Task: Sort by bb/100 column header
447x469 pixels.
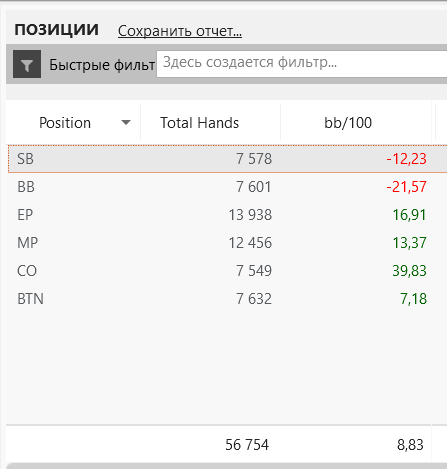Action: click(348, 123)
